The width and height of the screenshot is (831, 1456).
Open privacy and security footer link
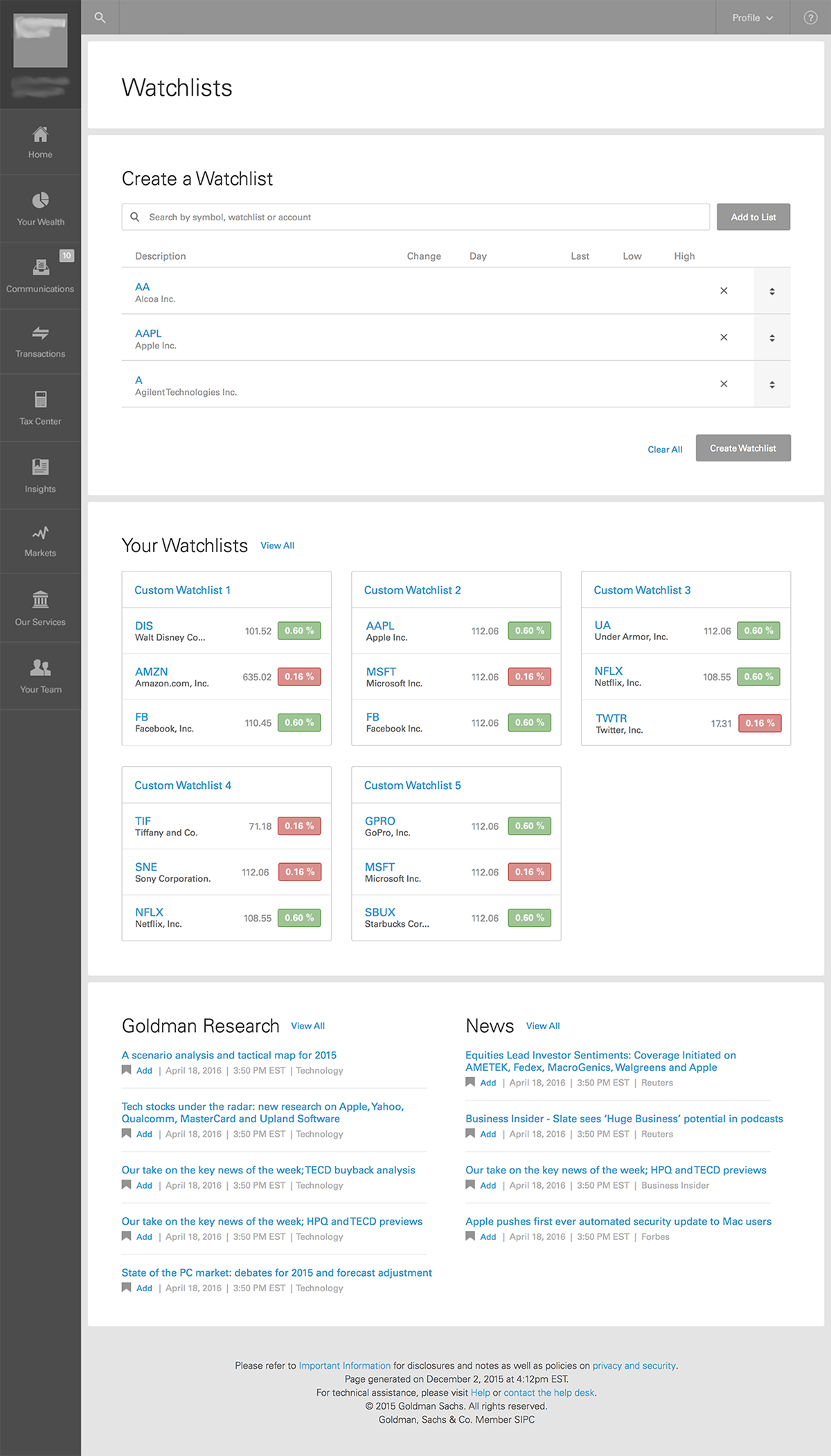point(634,1366)
